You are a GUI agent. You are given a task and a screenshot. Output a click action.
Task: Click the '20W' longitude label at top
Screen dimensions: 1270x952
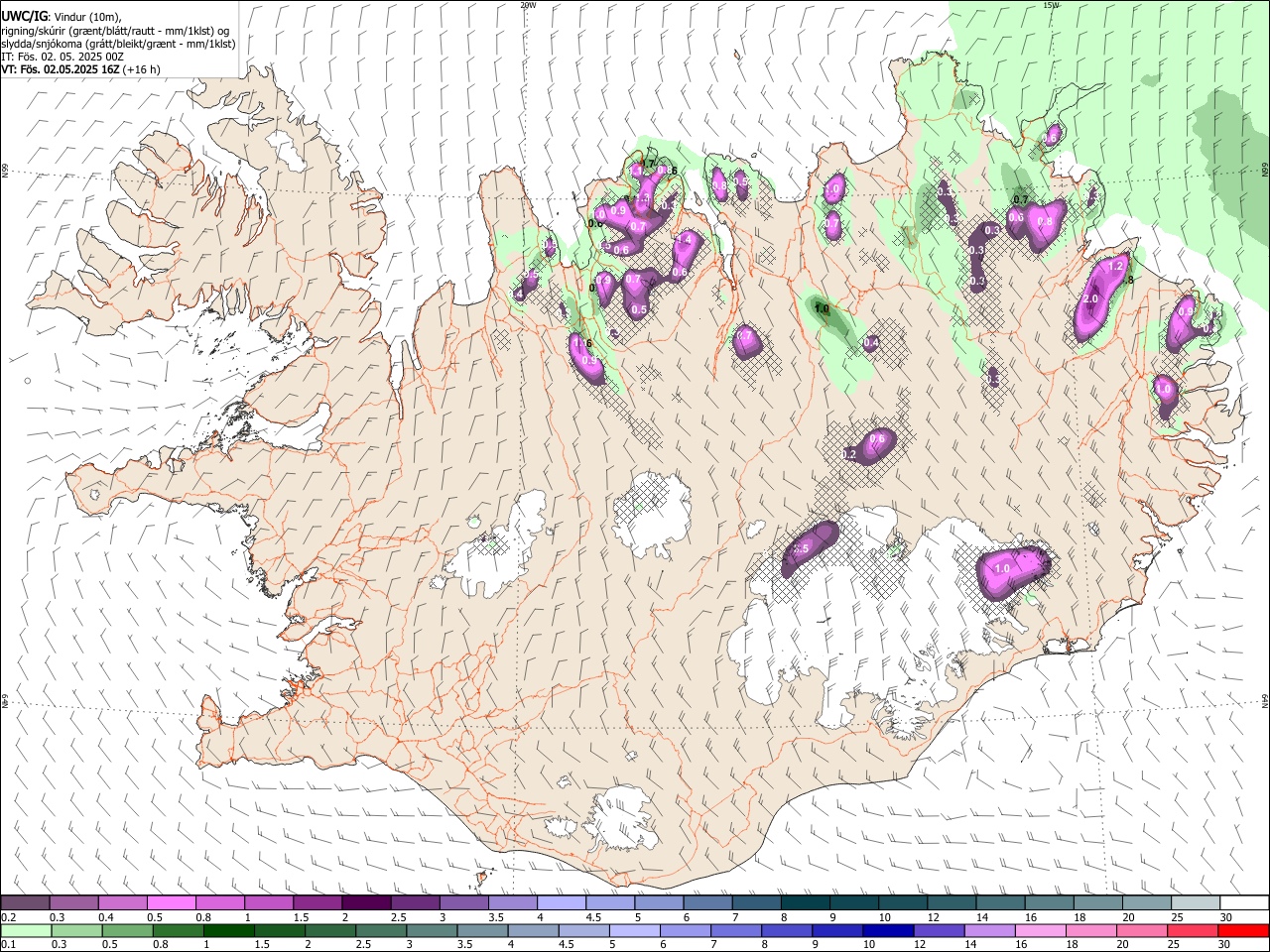(x=528, y=5)
